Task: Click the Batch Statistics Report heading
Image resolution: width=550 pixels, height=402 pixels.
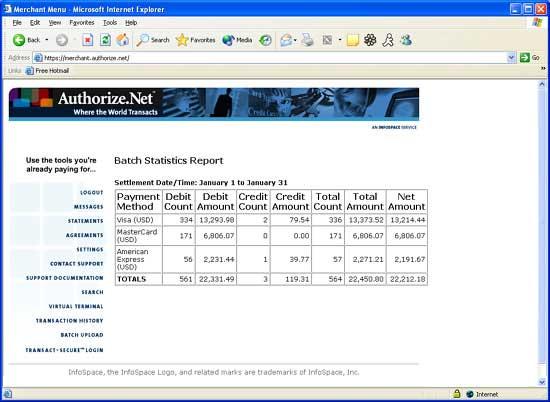Action: pyautogui.click(x=169, y=161)
